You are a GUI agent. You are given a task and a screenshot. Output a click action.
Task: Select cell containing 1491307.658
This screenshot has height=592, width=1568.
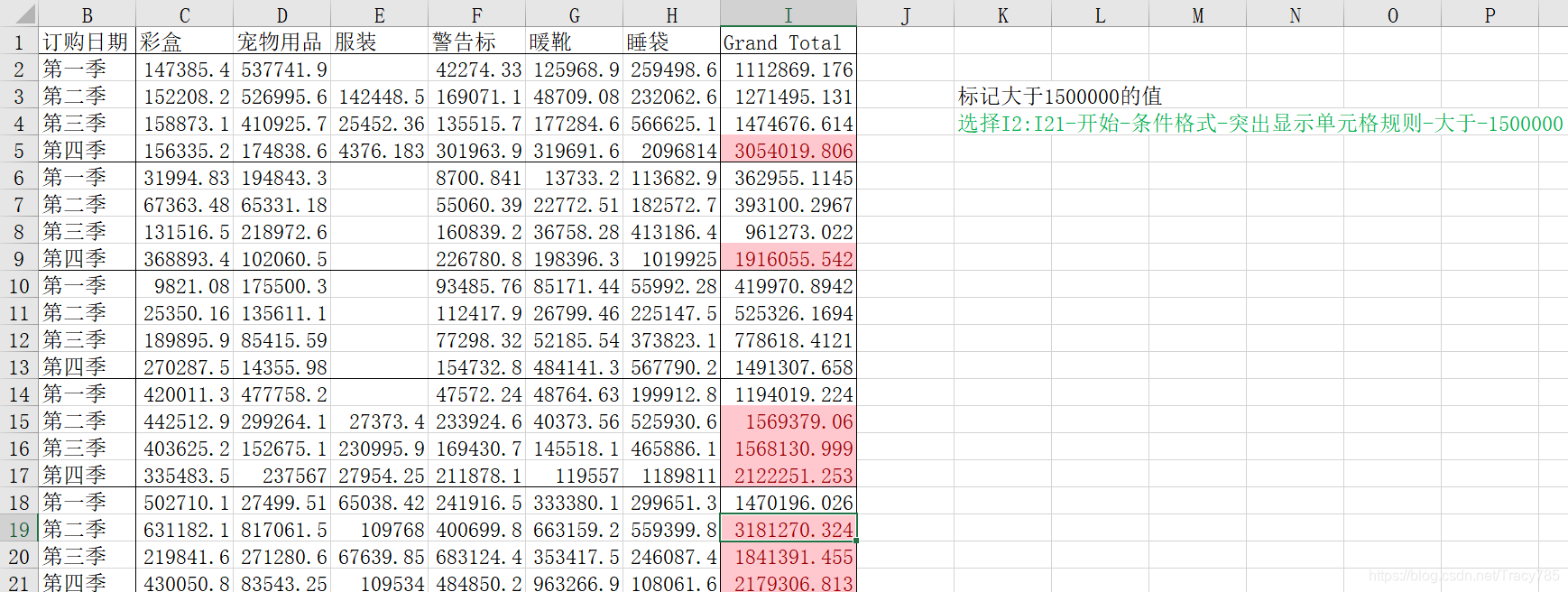coord(789,366)
